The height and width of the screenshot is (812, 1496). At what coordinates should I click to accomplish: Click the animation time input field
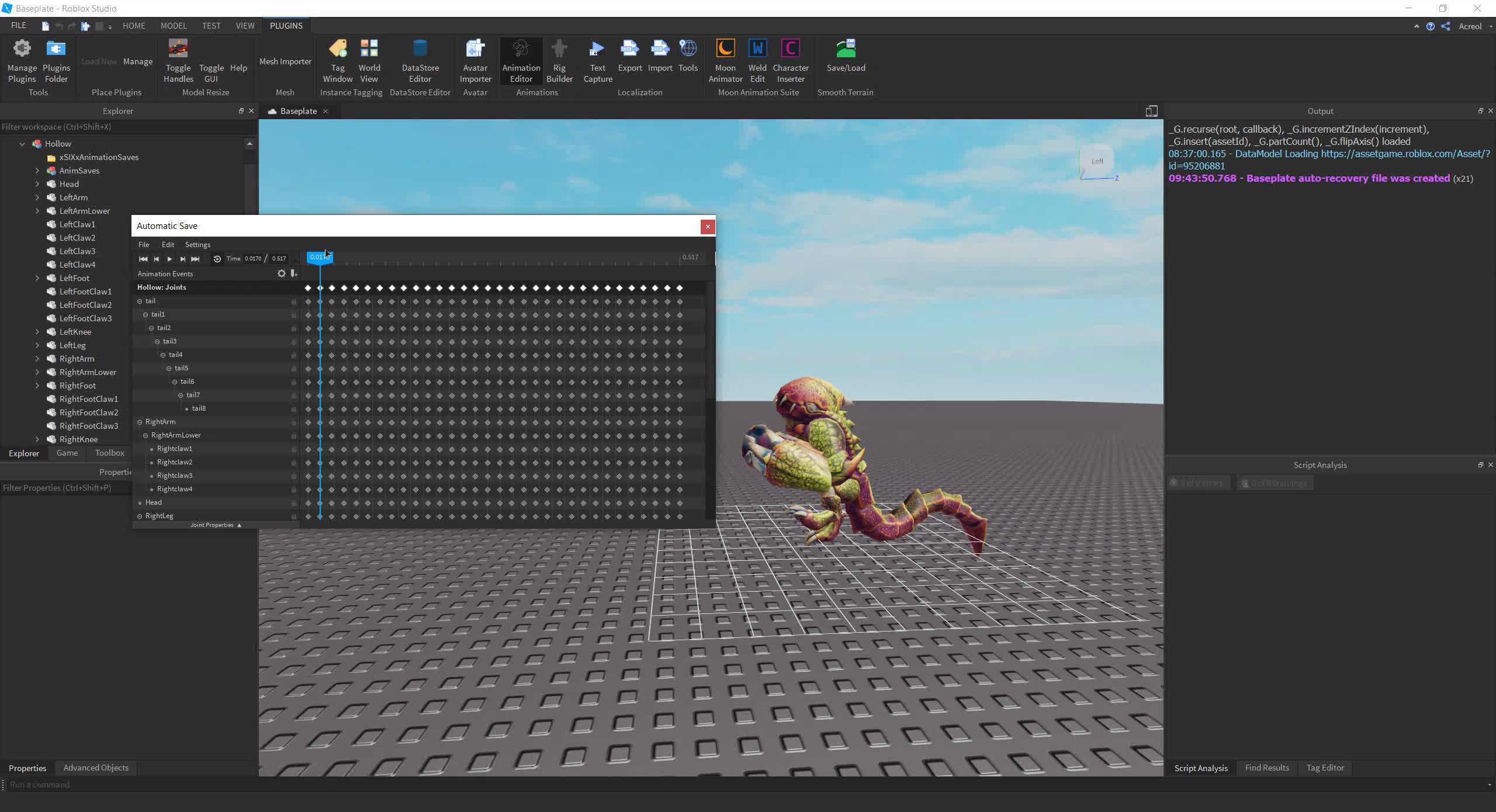[x=253, y=258]
